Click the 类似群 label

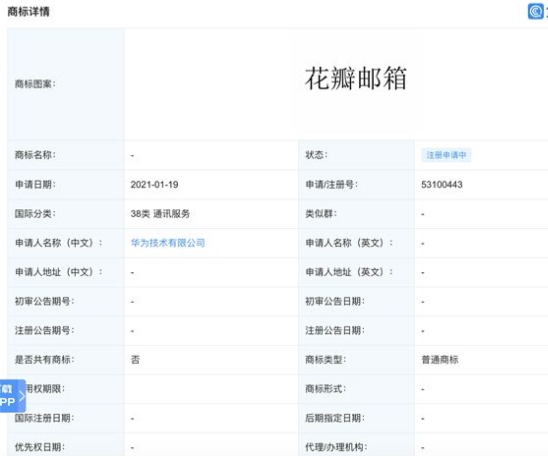point(321,213)
